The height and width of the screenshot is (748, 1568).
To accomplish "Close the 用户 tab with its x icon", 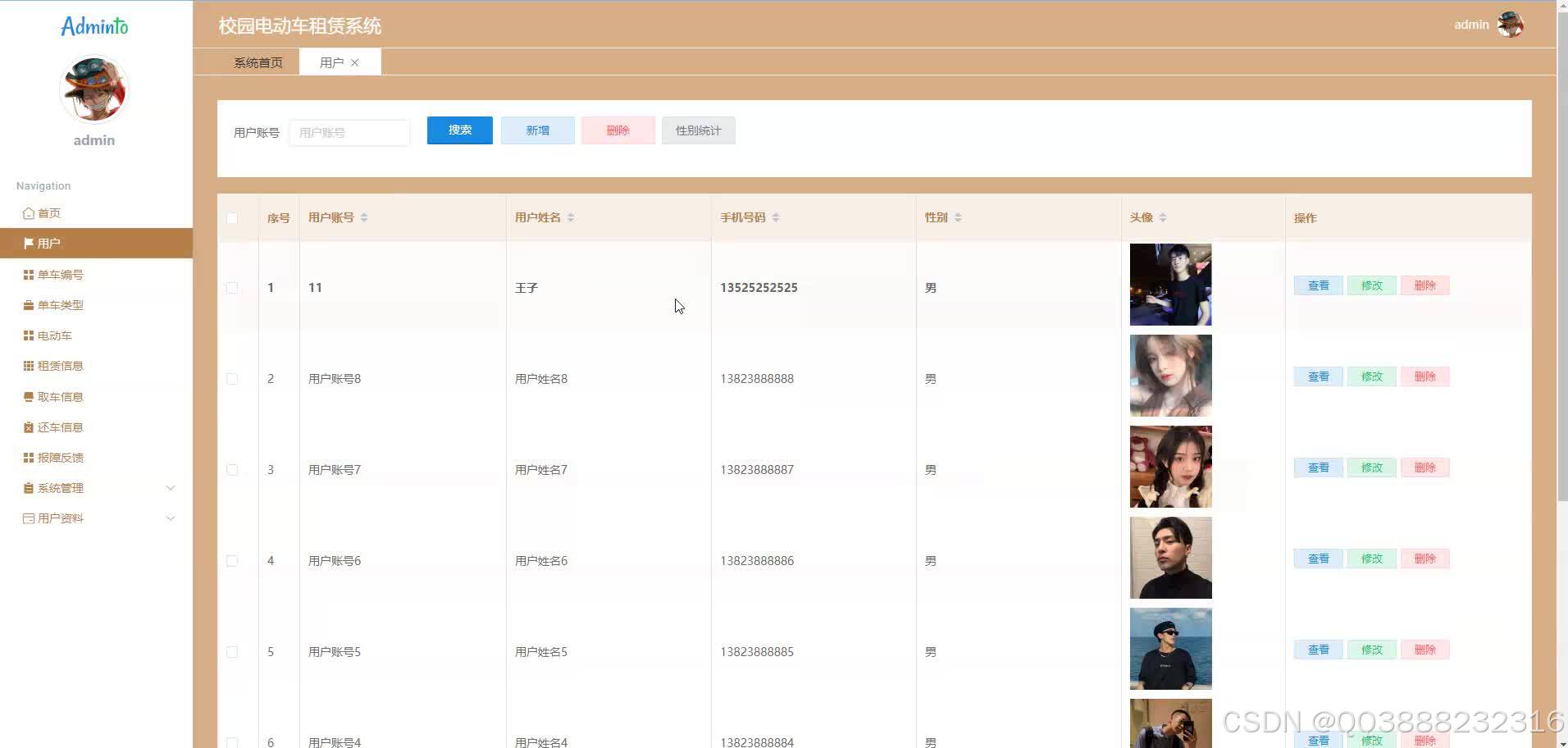I will point(355,62).
